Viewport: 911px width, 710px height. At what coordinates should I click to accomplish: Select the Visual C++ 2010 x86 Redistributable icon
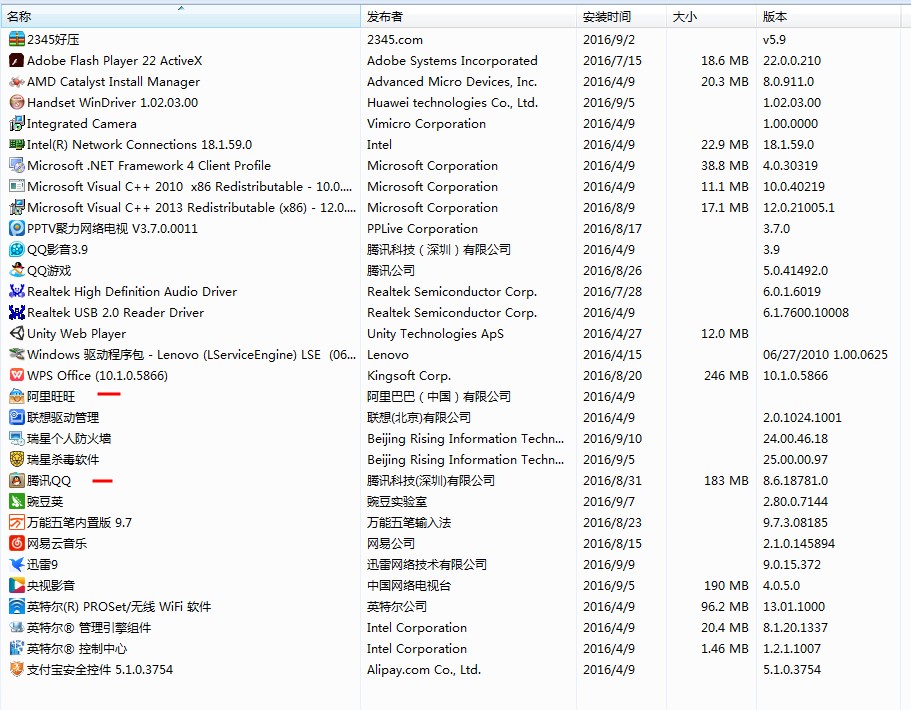click(17, 187)
